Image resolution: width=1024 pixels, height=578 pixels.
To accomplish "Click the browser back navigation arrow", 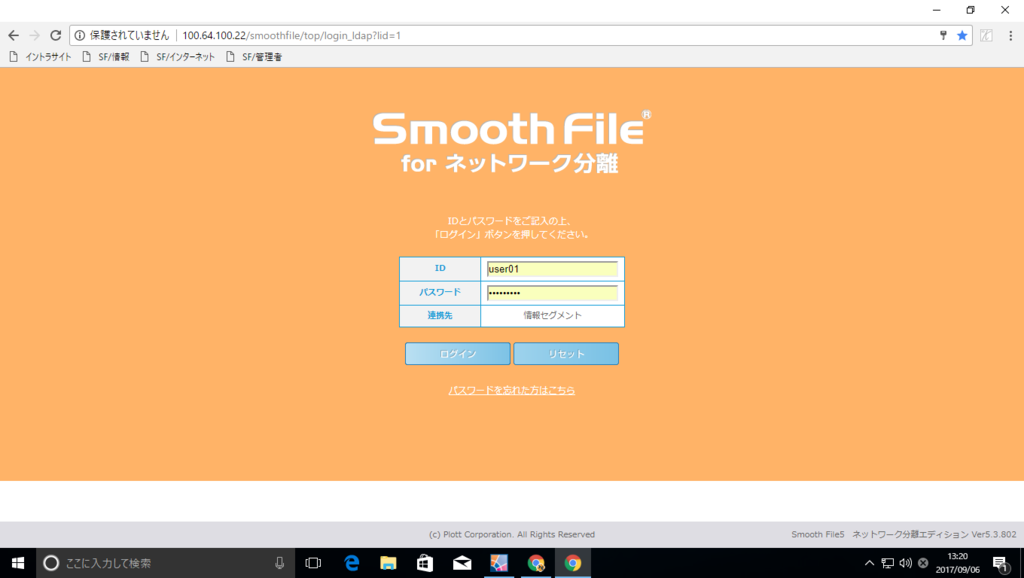I will click(x=12, y=35).
